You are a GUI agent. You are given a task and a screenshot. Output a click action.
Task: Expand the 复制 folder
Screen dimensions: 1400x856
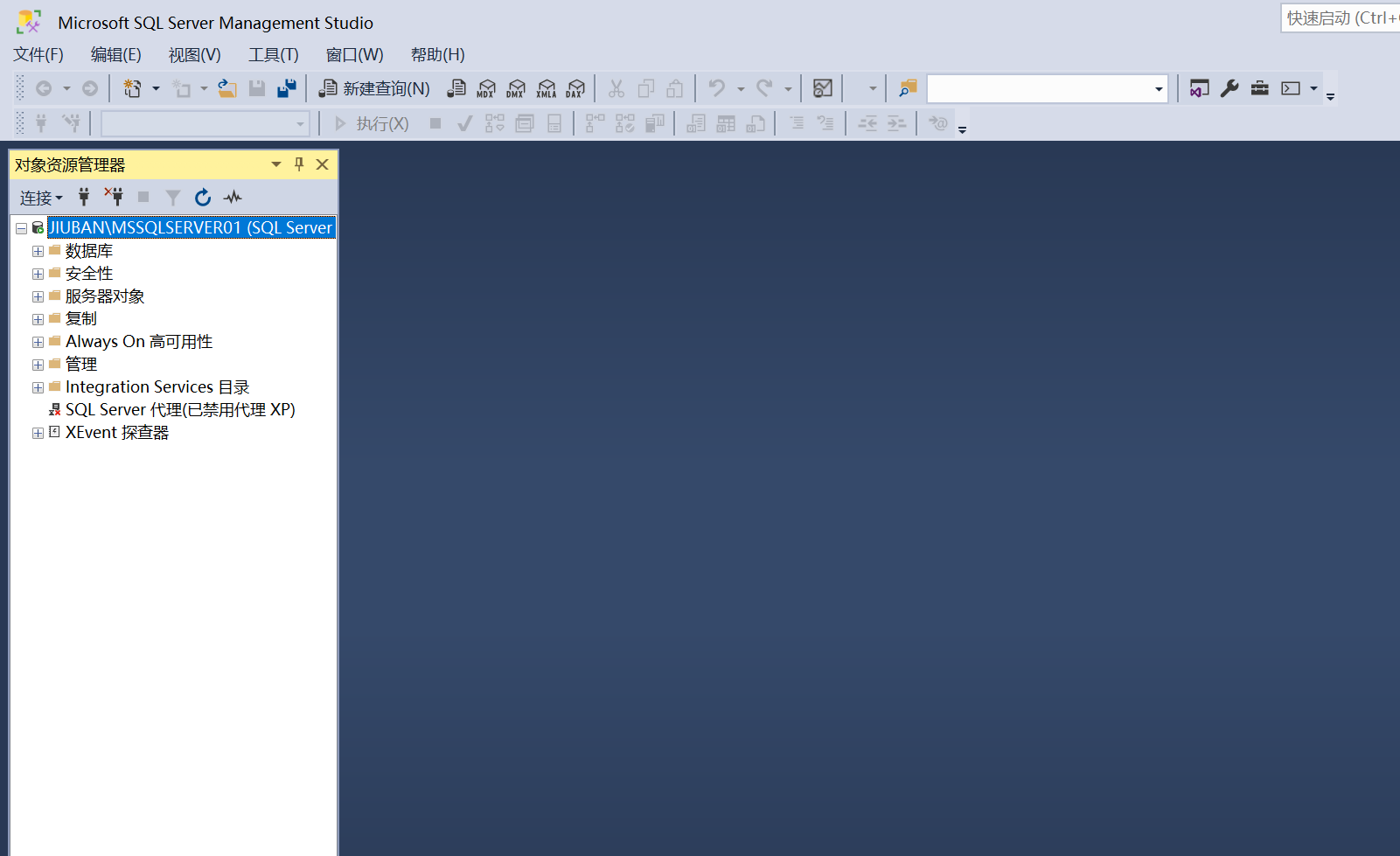pyautogui.click(x=38, y=319)
